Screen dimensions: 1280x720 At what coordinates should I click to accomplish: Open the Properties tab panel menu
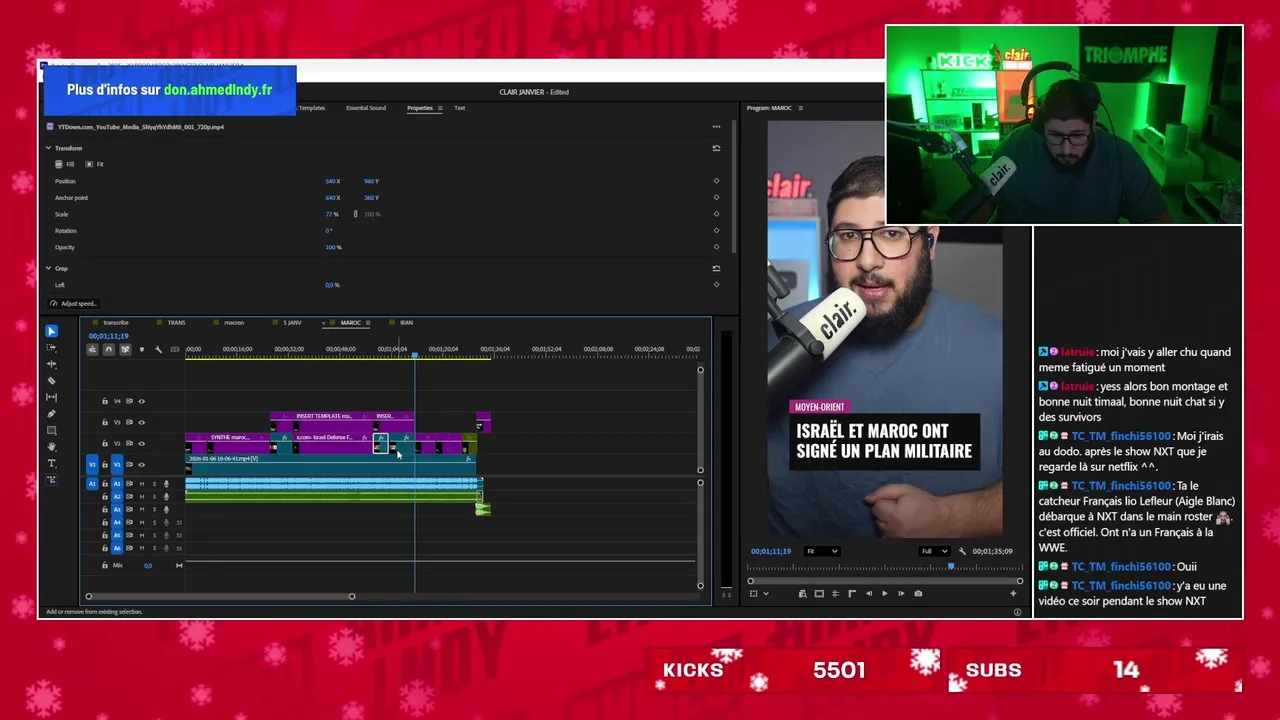(x=439, y=108)
